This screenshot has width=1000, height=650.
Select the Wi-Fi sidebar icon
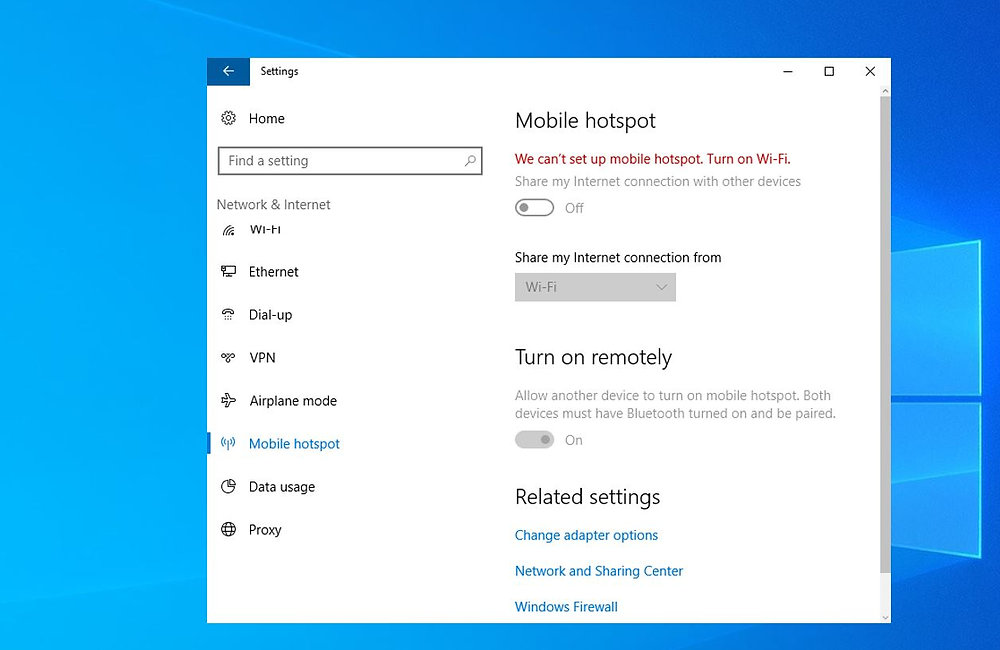tap(229, 228)
